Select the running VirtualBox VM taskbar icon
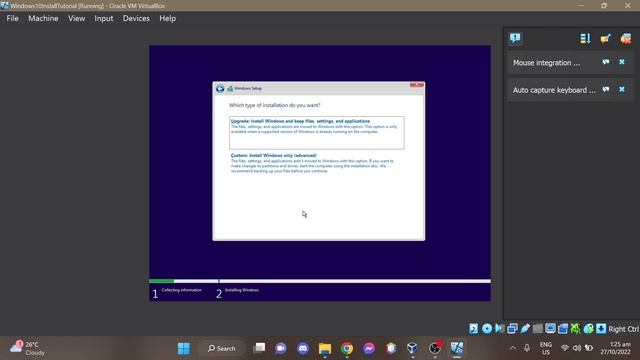Image resolution: width=640 pixels, height=360 pixels. [x=457, y=348]
